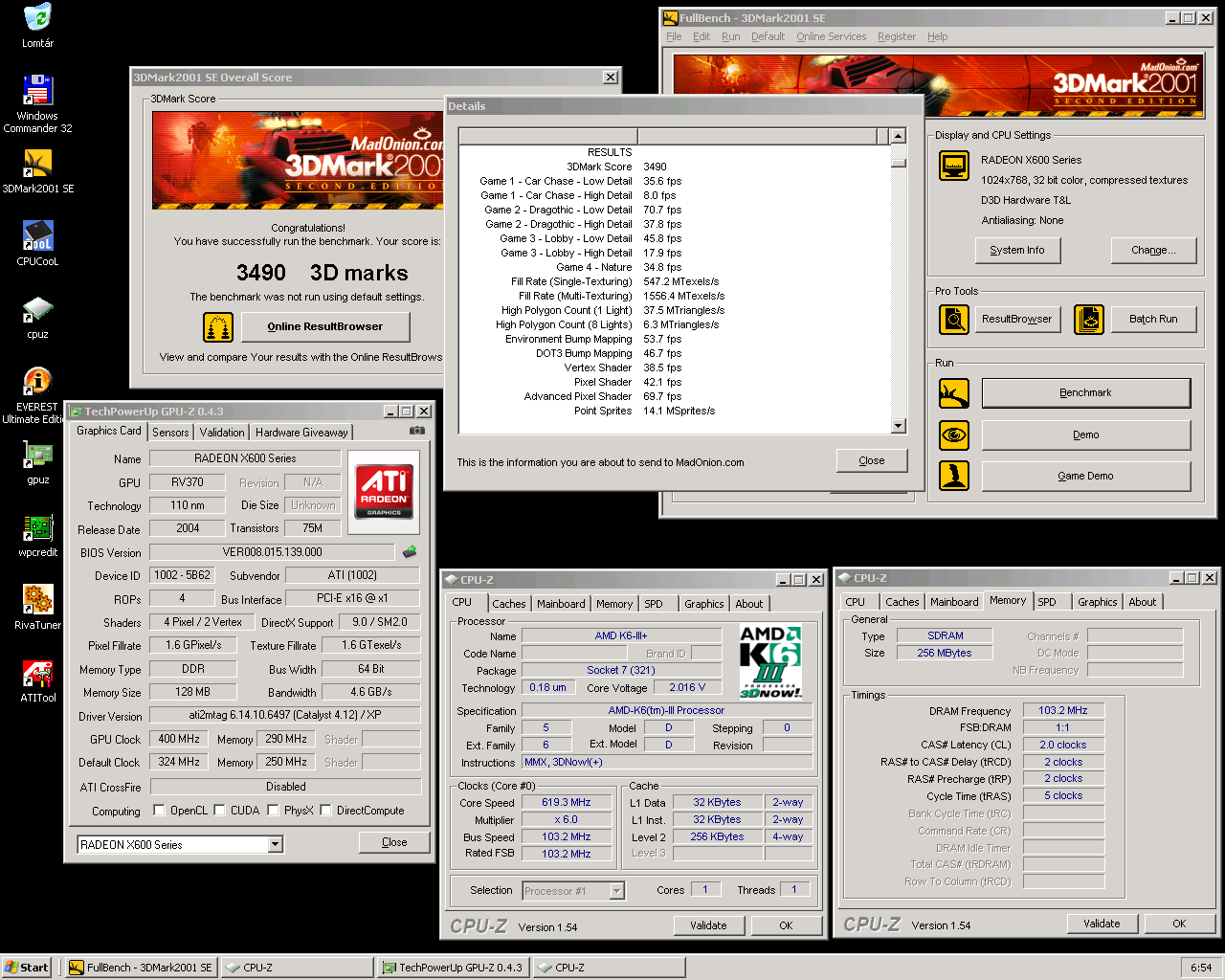Click the Change... display settings button

(x=1153, y=250)
